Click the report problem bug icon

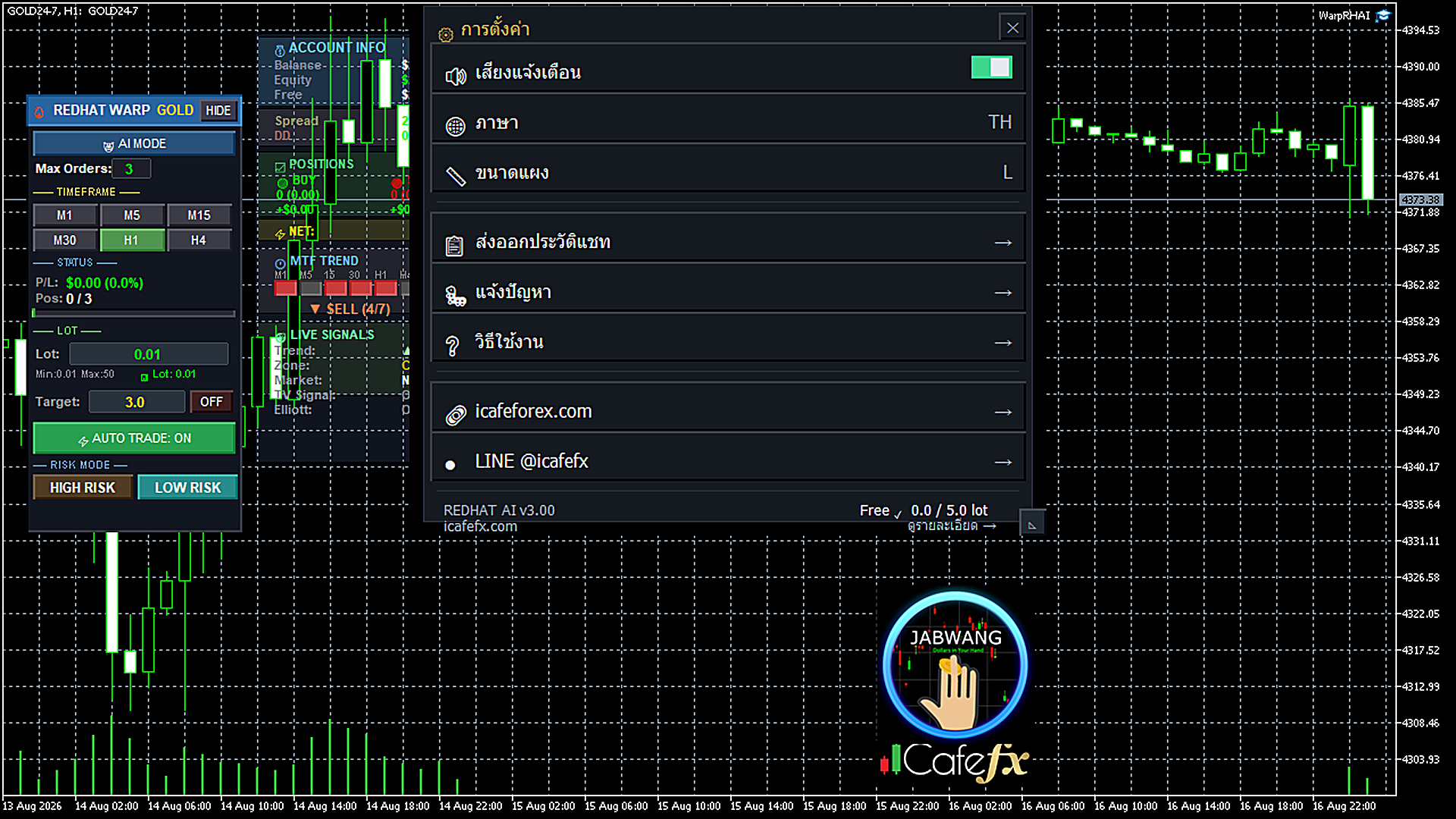pos(455,296)
